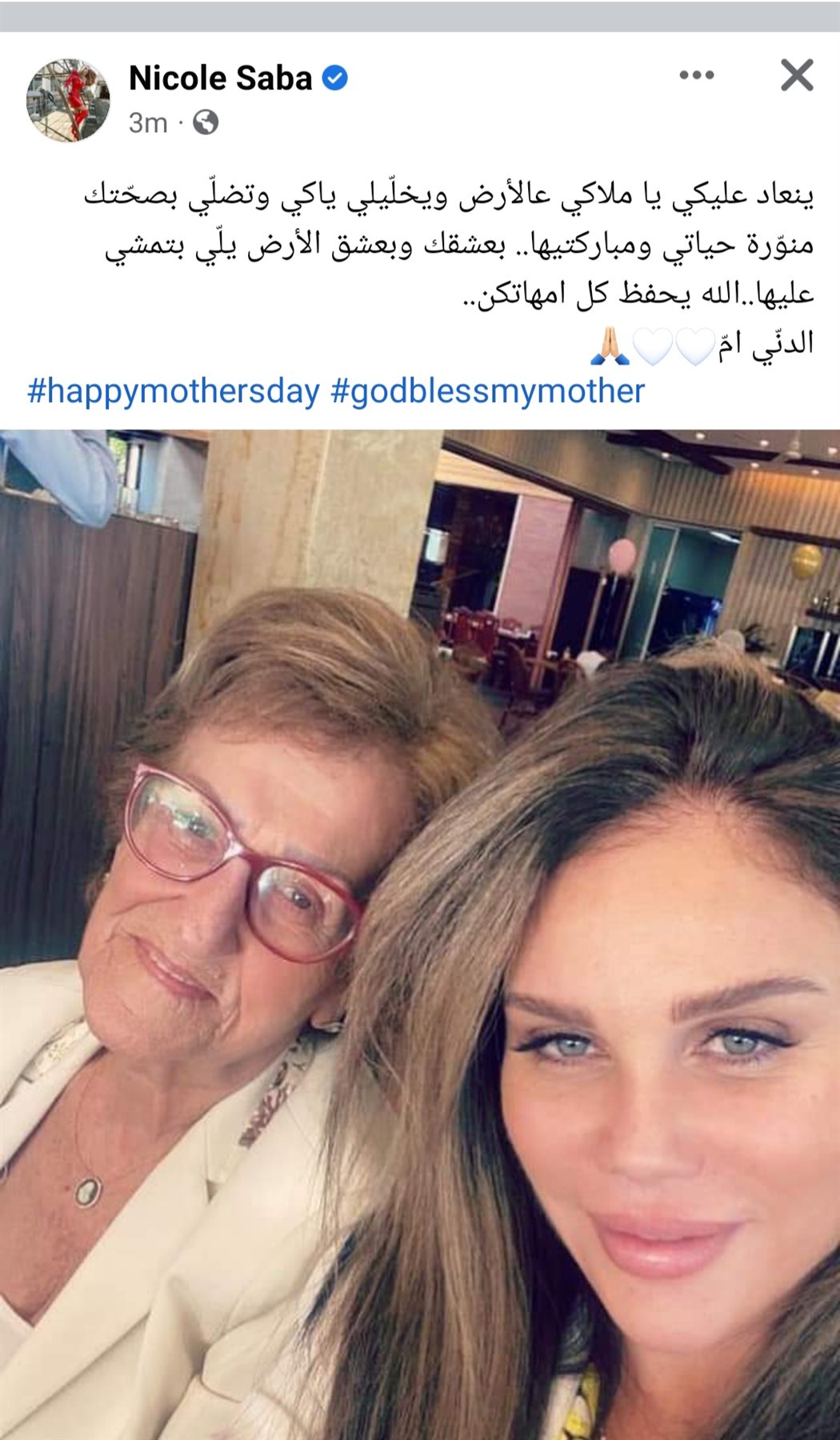
Task: Click the blue verified badge
Action: pyautogui.click(x=335, y=78)
